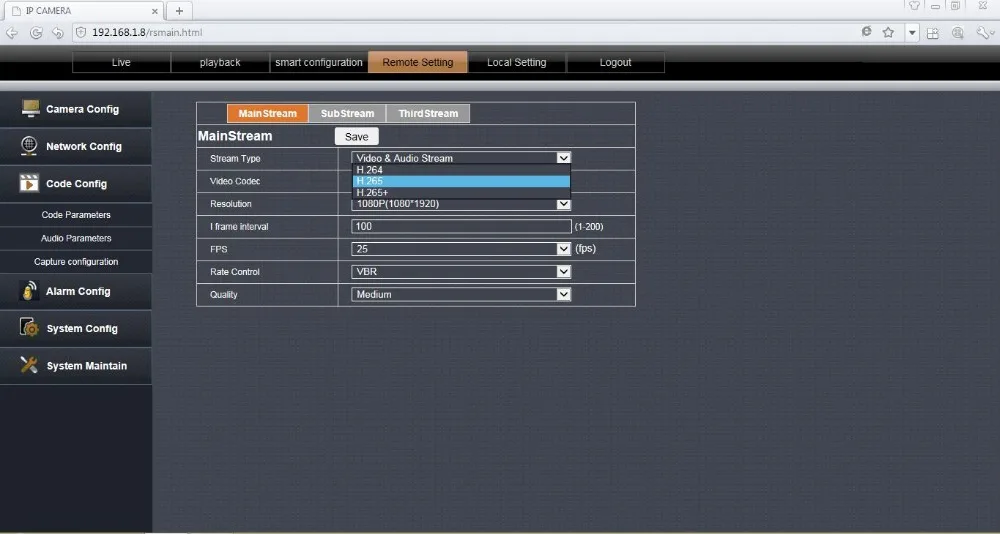Screen dimensions: 1000x534
Task: Open Audio Parameters in the sidebar
Action: 76,238
